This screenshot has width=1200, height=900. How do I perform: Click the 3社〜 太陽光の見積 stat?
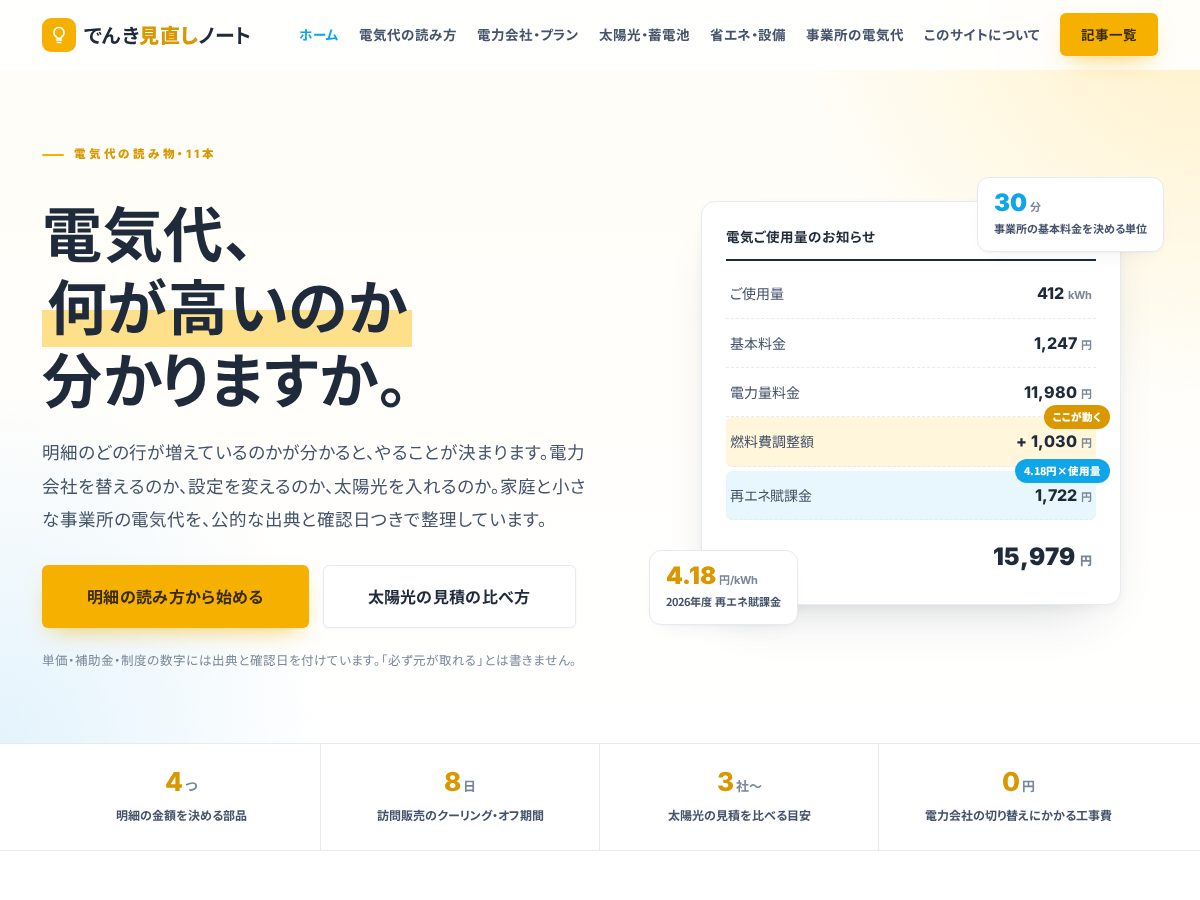click(x=739, y=797)
